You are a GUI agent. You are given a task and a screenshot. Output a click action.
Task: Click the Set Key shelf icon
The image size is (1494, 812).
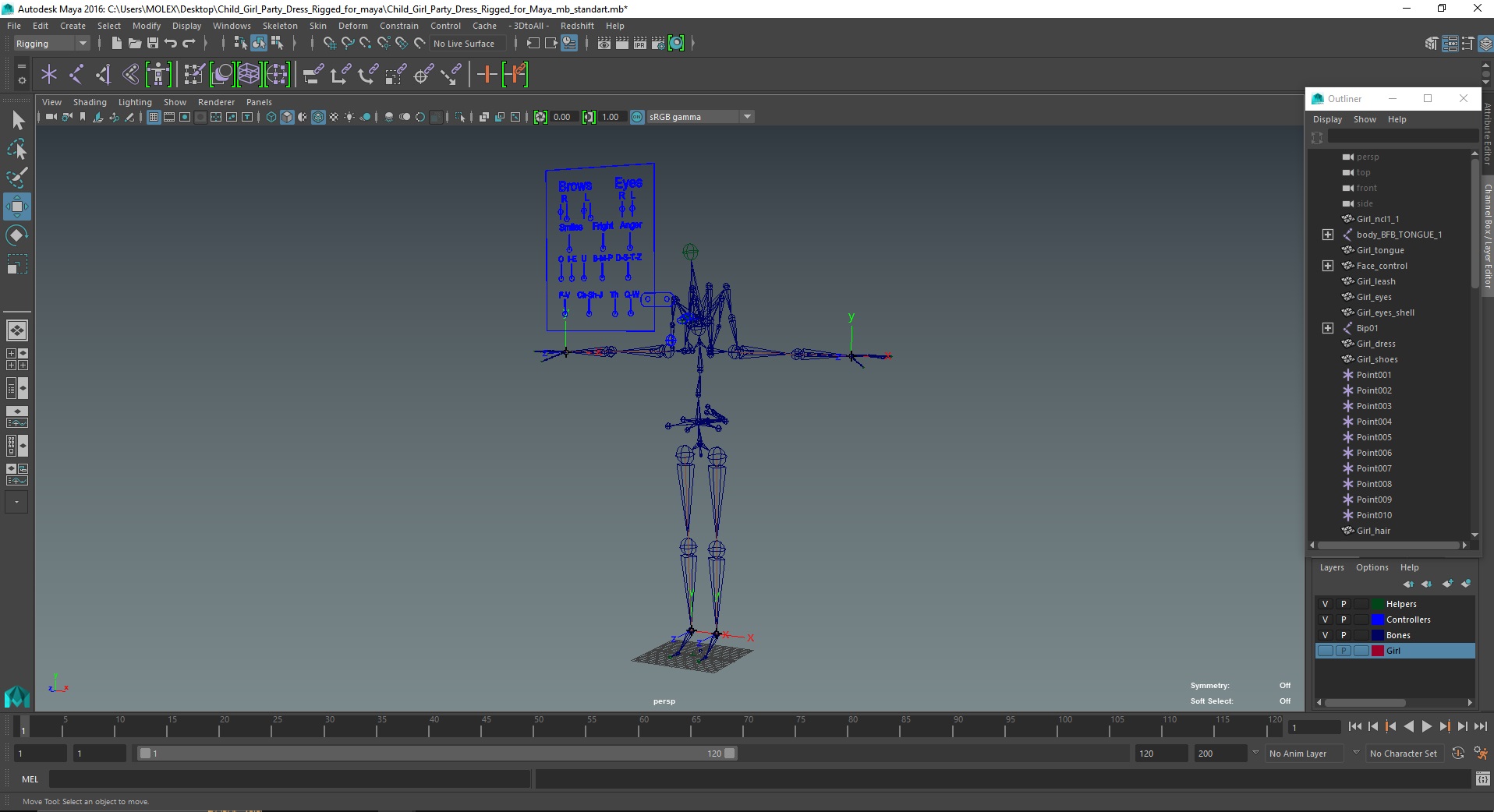pyautogui.click(x=487, y=74)
